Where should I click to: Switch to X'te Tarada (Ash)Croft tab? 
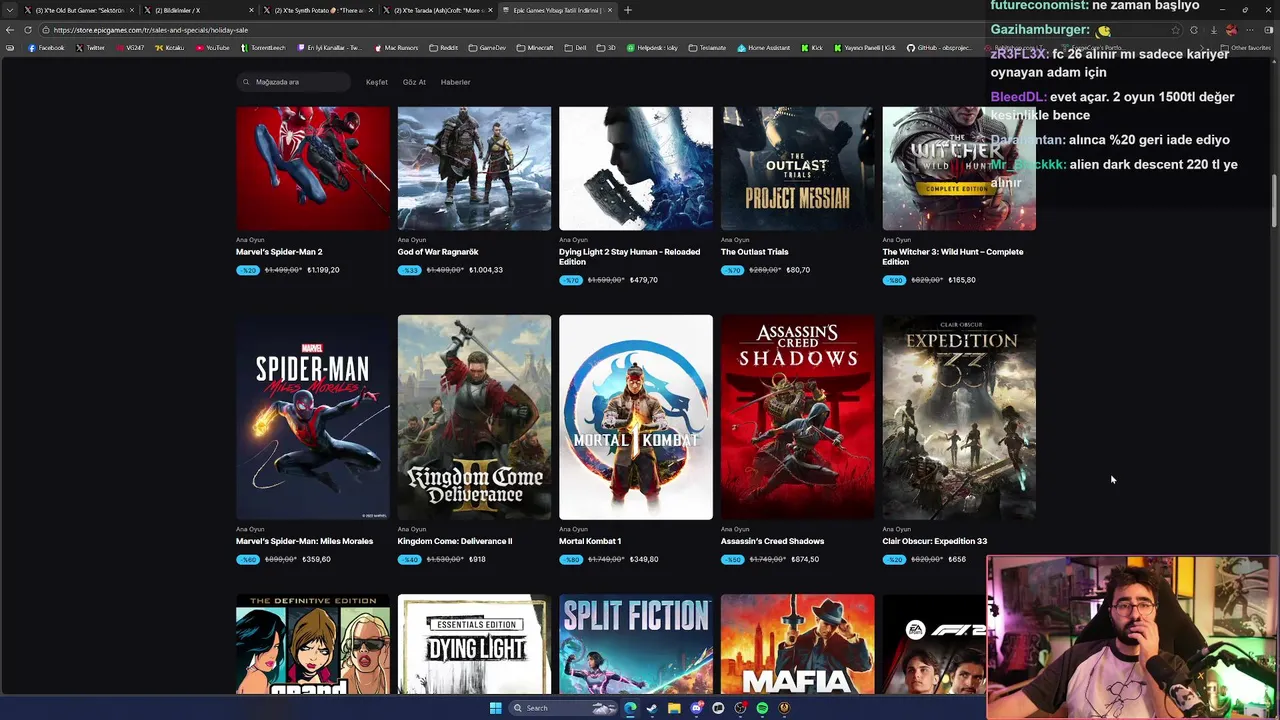coord(438,10)
